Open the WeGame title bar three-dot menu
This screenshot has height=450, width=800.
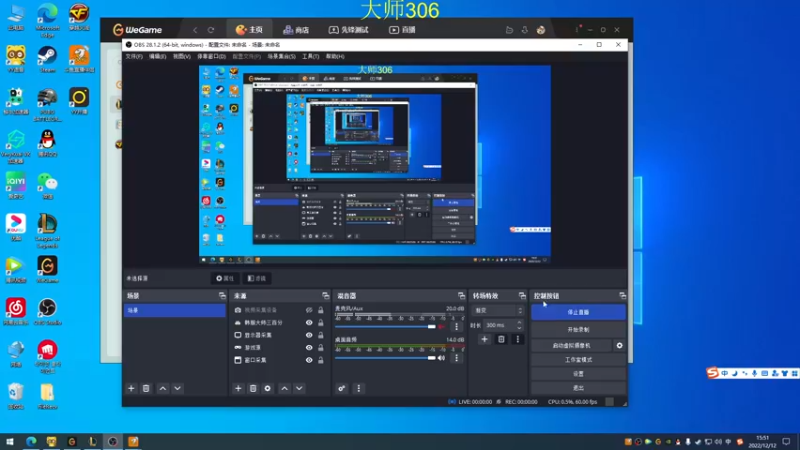(577, 30)
